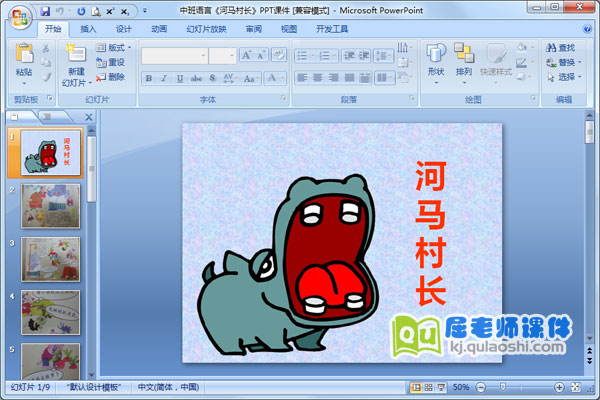Select slide 2 thumbnail
Viewport: 600px width, 400px height.
(51, 206)
